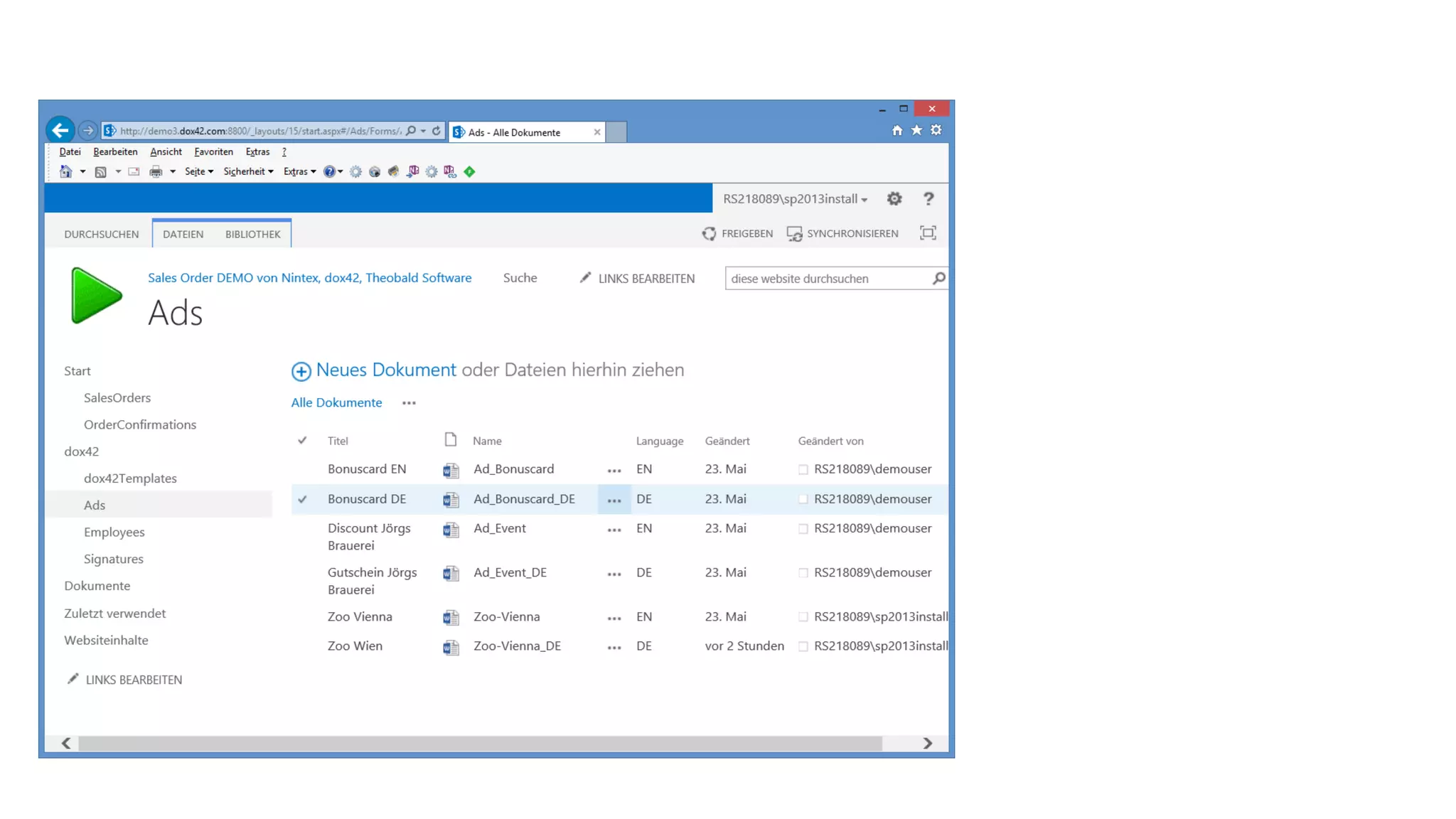Click the search magnifier in site search box

click(x=938, y=279)
